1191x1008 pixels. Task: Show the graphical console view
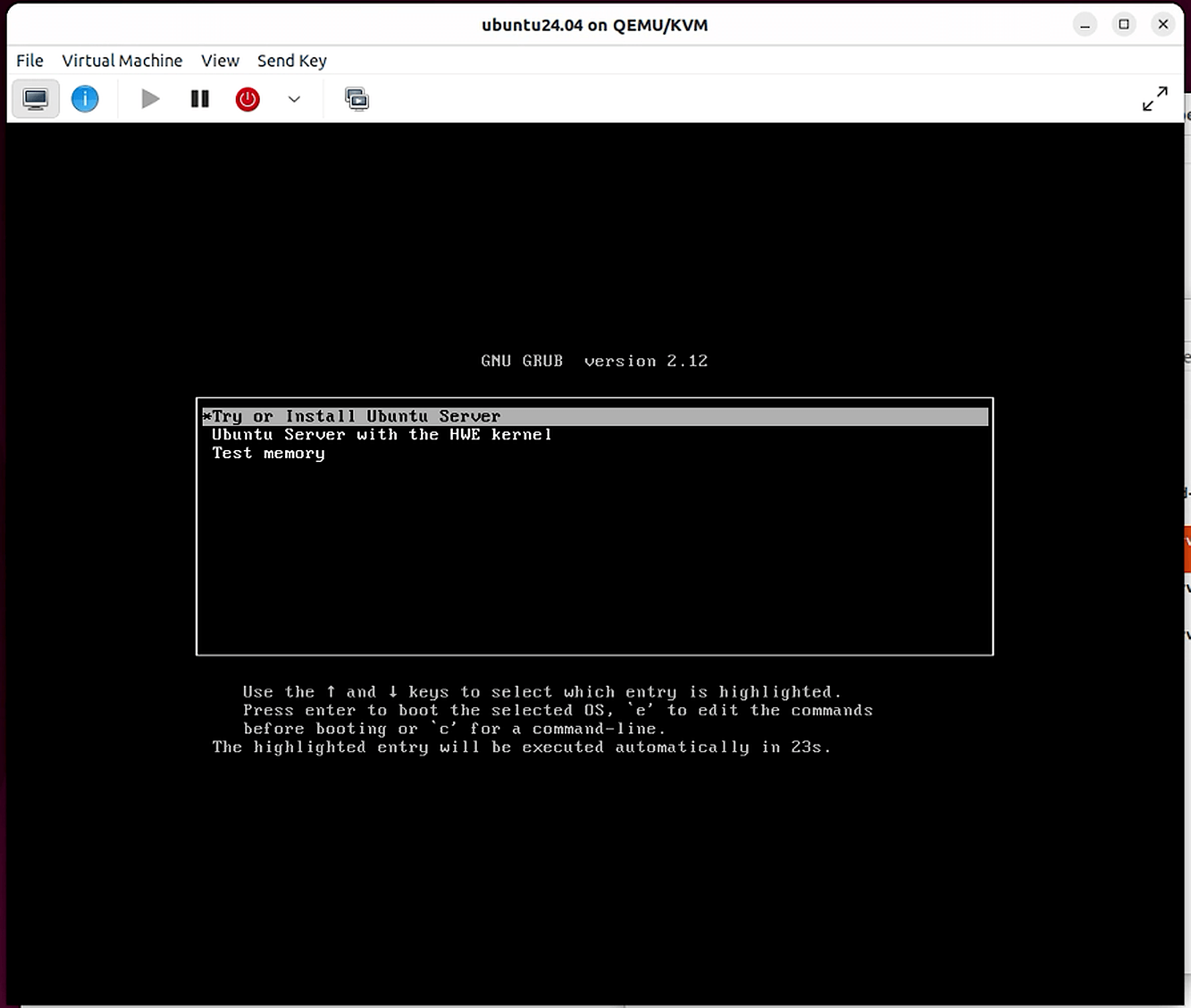click(35, 99)
